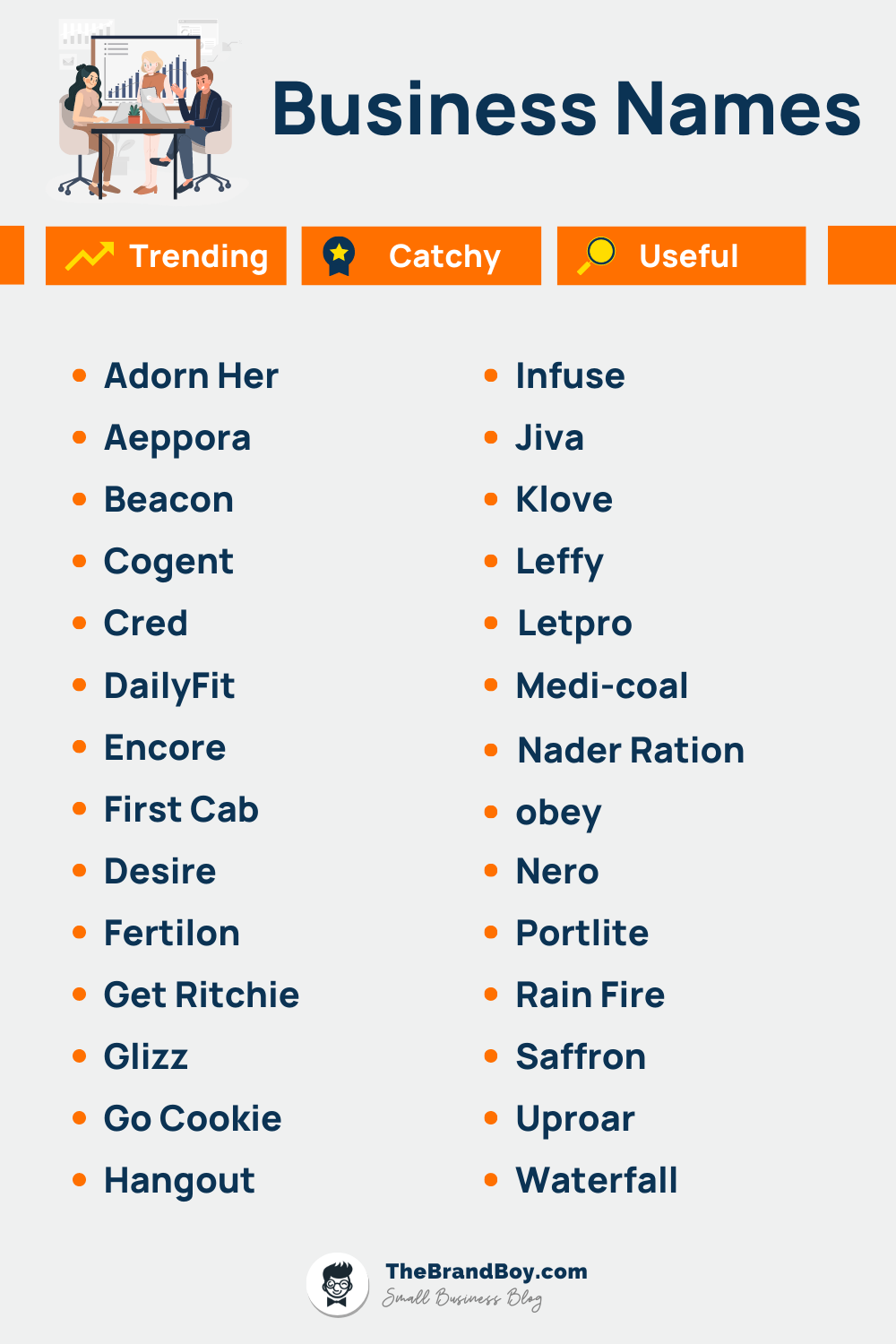Select the Waterfall name
The image size is (896, 1344).
[597, 1181]
